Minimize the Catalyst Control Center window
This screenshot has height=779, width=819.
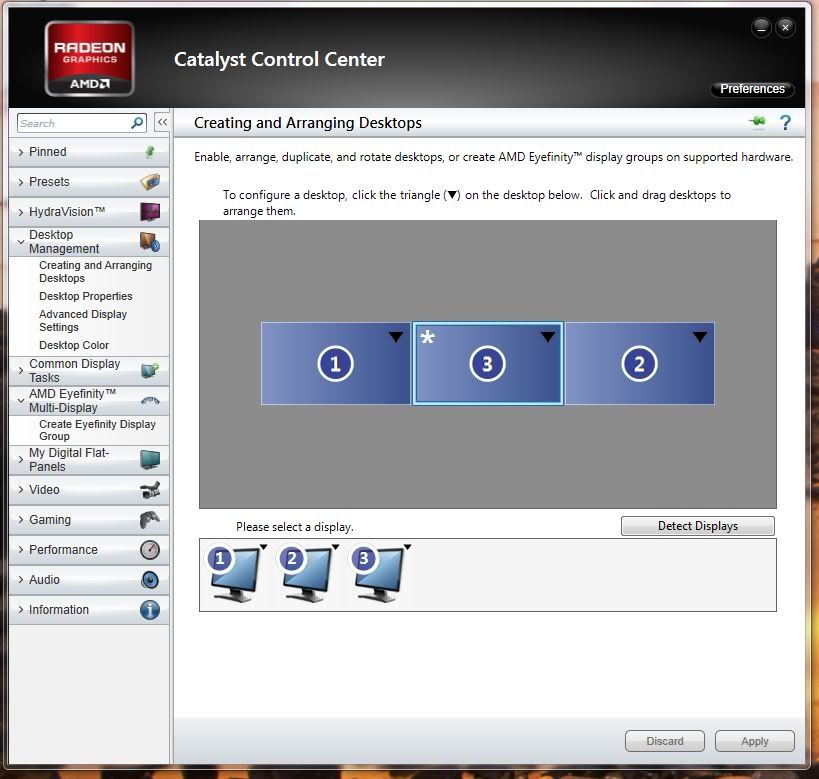(762, 27)
